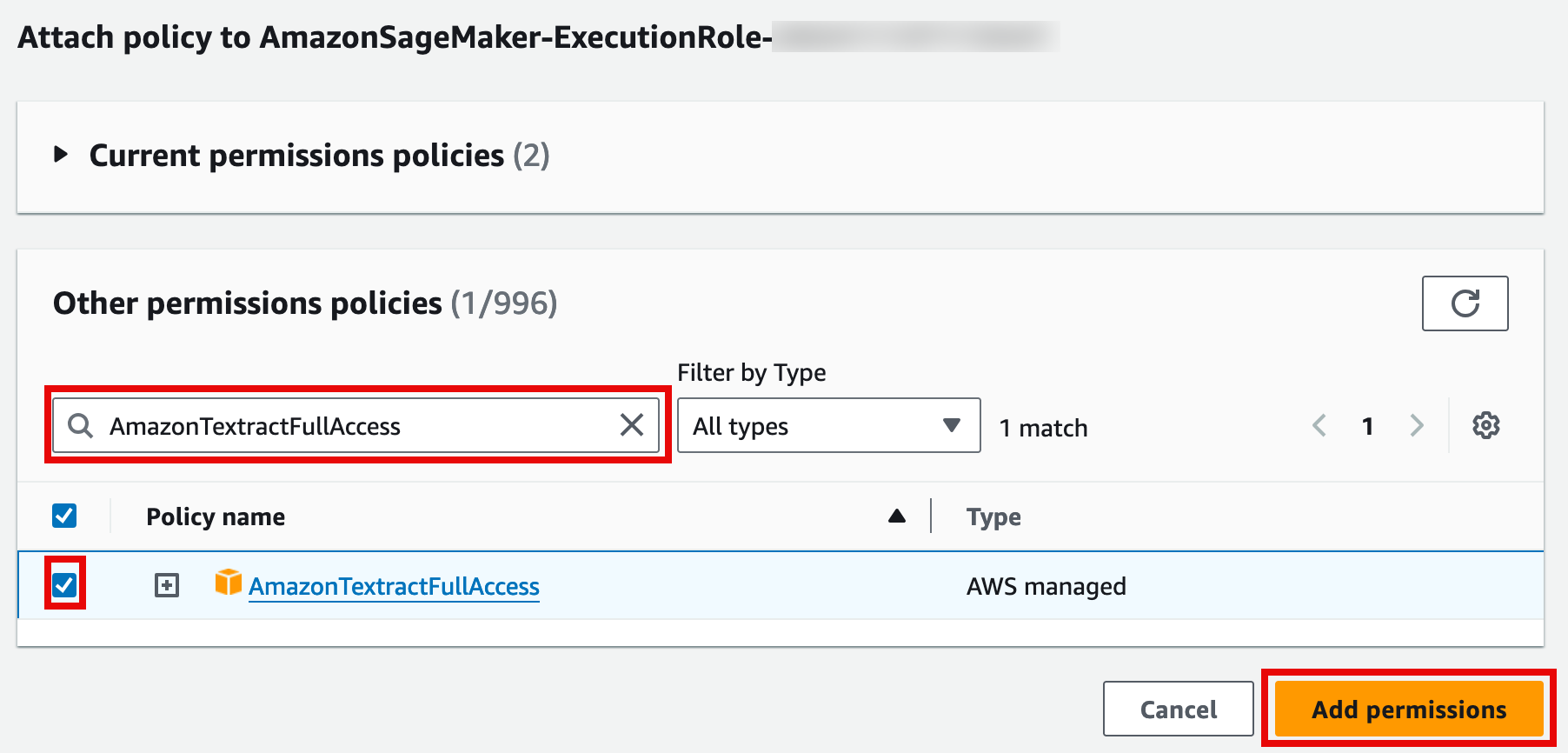Viewport: 1568px width, 753px height.
Task: Click the Type column header
Action: pos(993,516)
